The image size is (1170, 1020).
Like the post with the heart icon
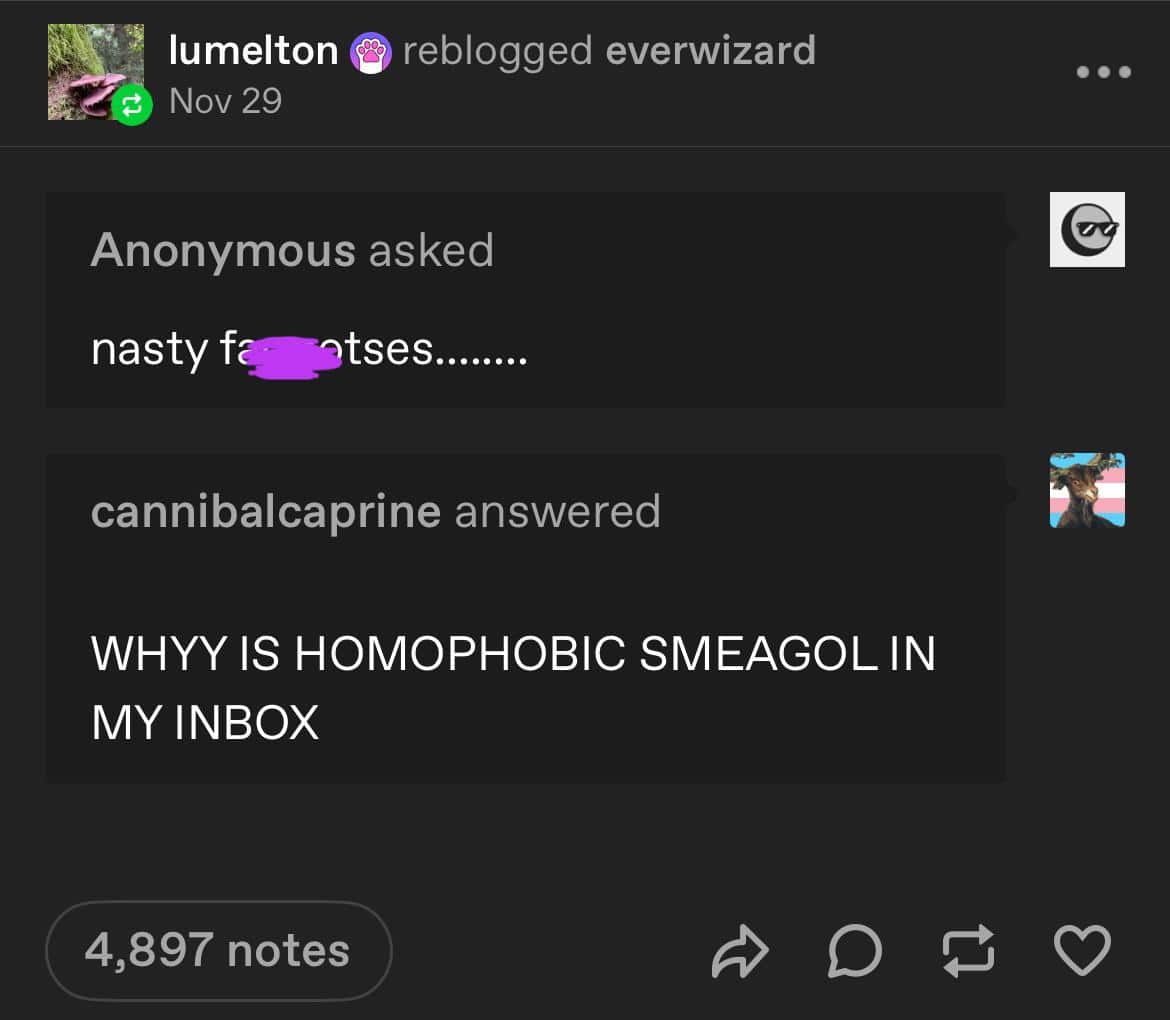[1082, 950]
